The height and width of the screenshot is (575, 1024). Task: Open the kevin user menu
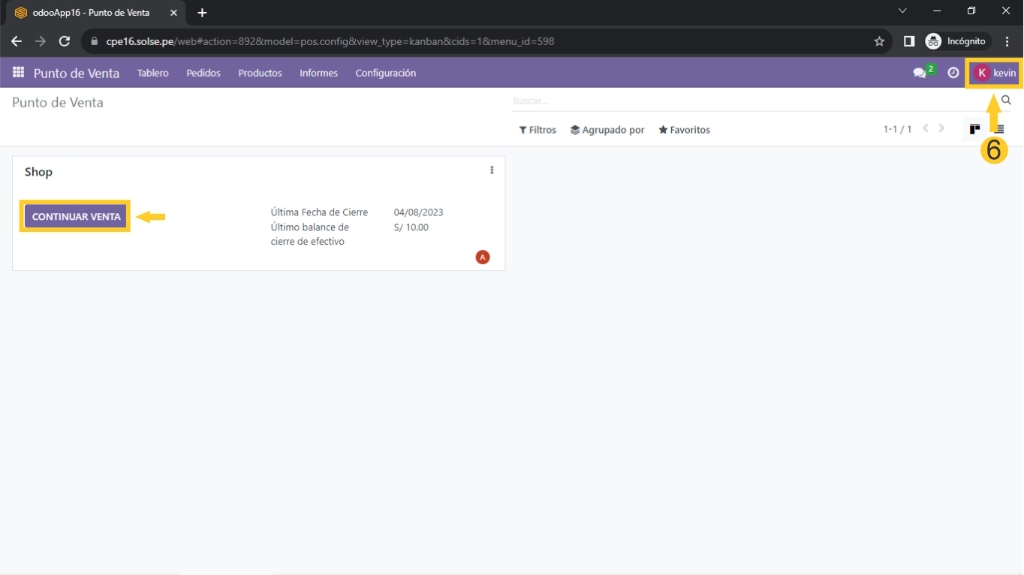tap(995, 73)
